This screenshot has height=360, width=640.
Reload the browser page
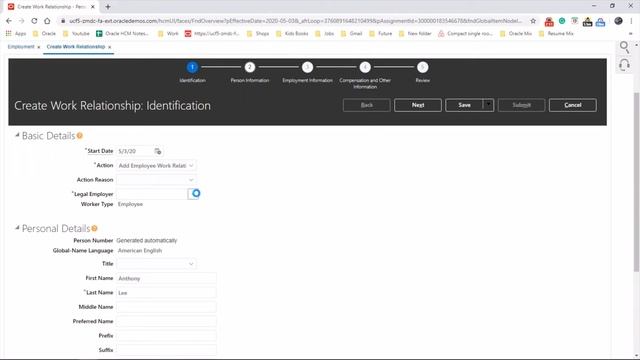point(34,21)
